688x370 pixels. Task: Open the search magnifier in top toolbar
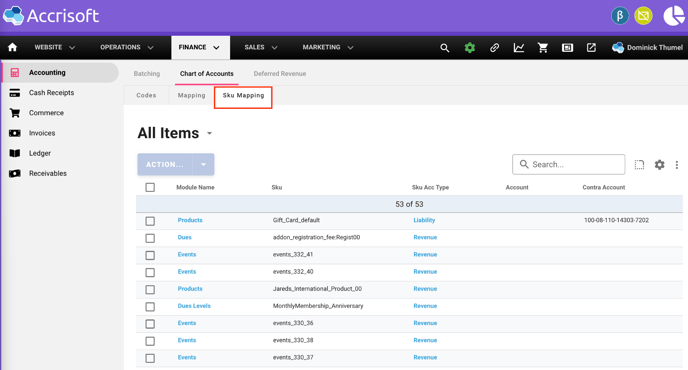pyautogui.click(x=444, y=48)
